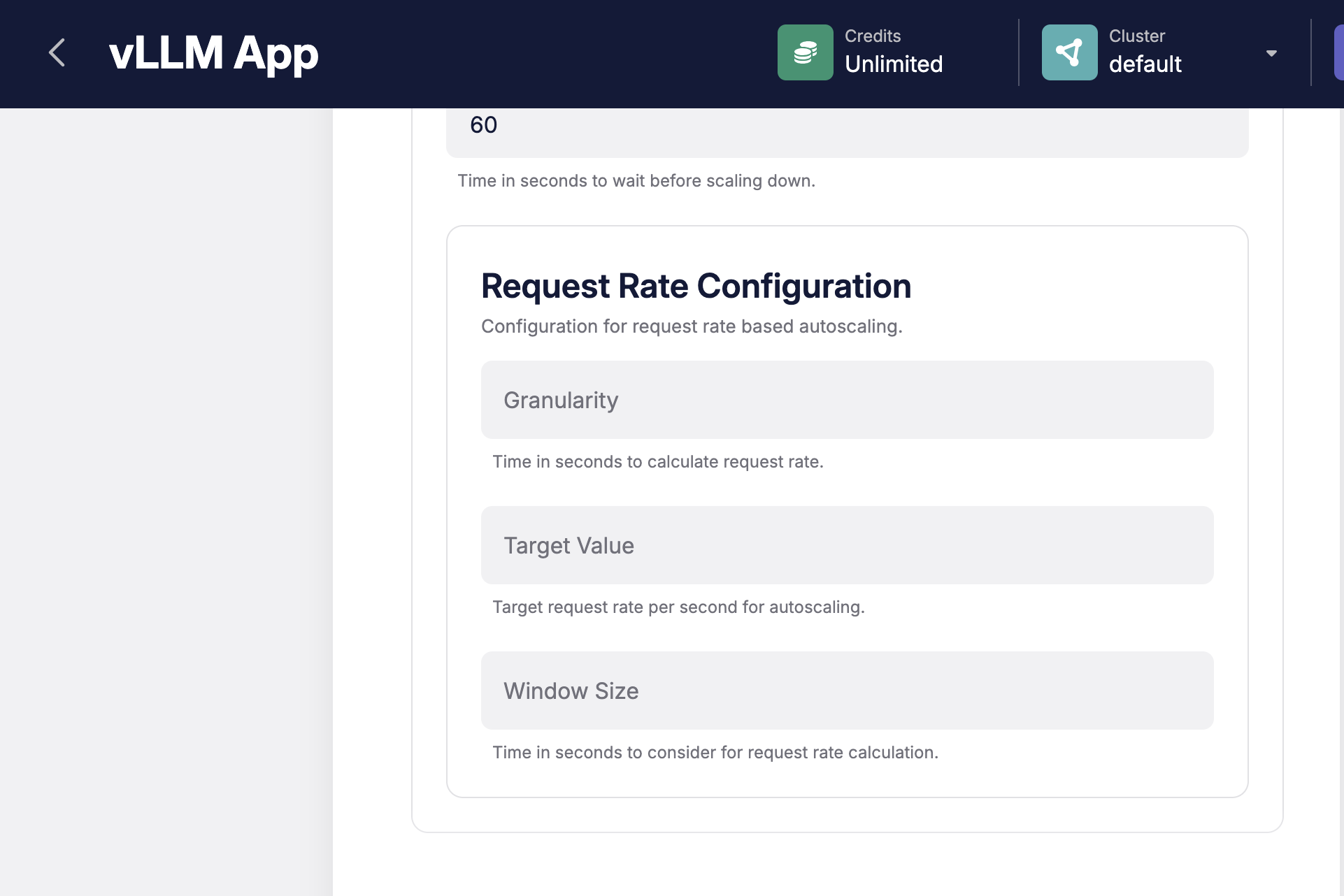This screenshot has width=1344, height=896.
Task: Go back using the left arrow icon
Action: coord(57,53)
